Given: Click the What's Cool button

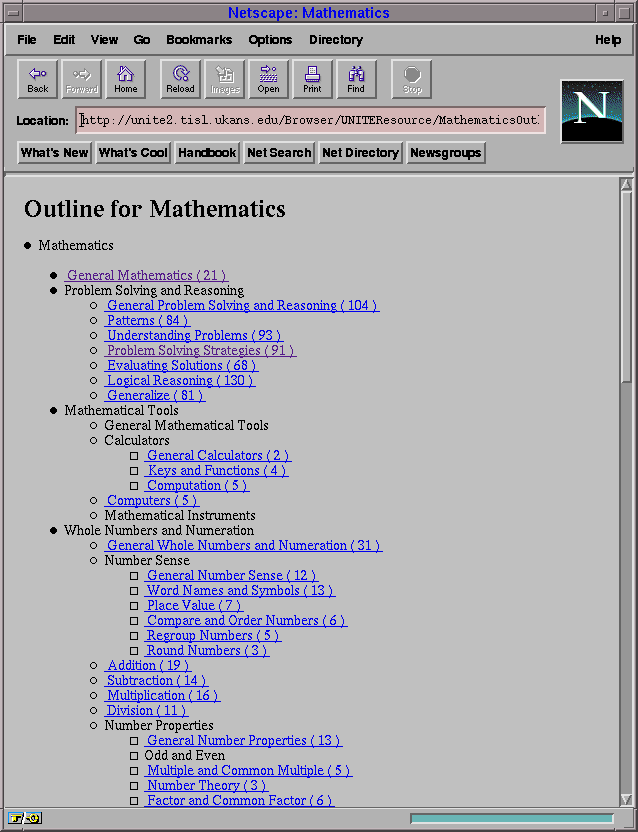Looking at the screenshot, I should pyautogui.click(x=133, y=153).
